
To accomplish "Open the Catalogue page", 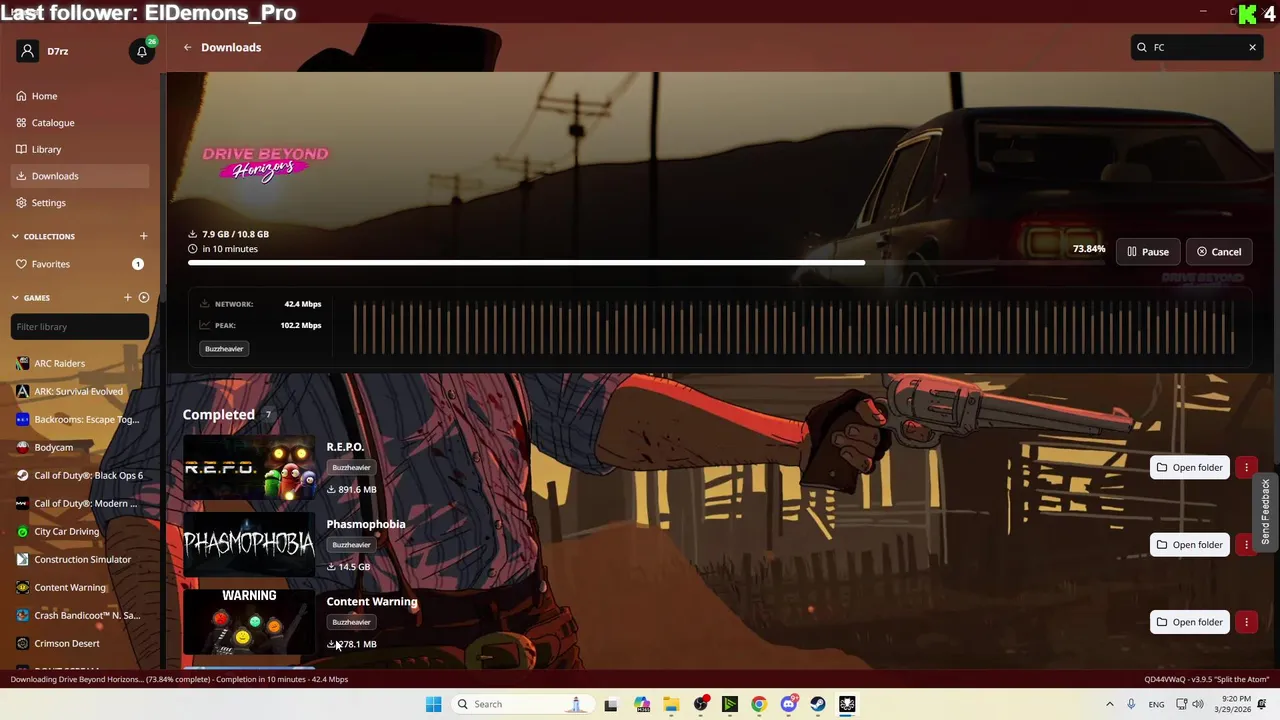I will tap(80, 123).
